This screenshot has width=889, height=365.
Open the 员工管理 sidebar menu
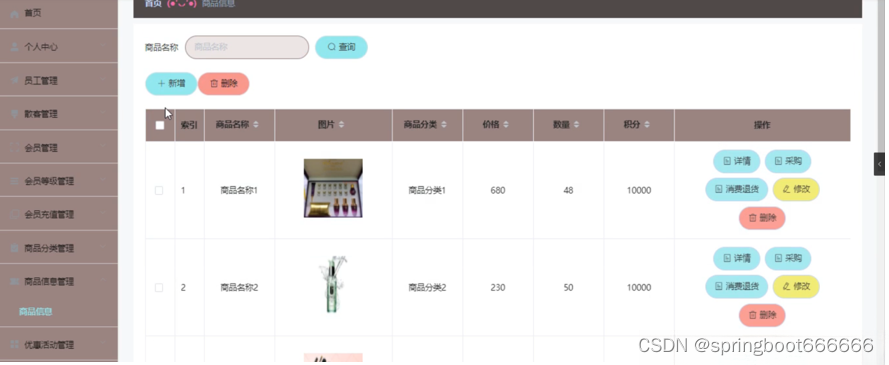tap(59, 80)
